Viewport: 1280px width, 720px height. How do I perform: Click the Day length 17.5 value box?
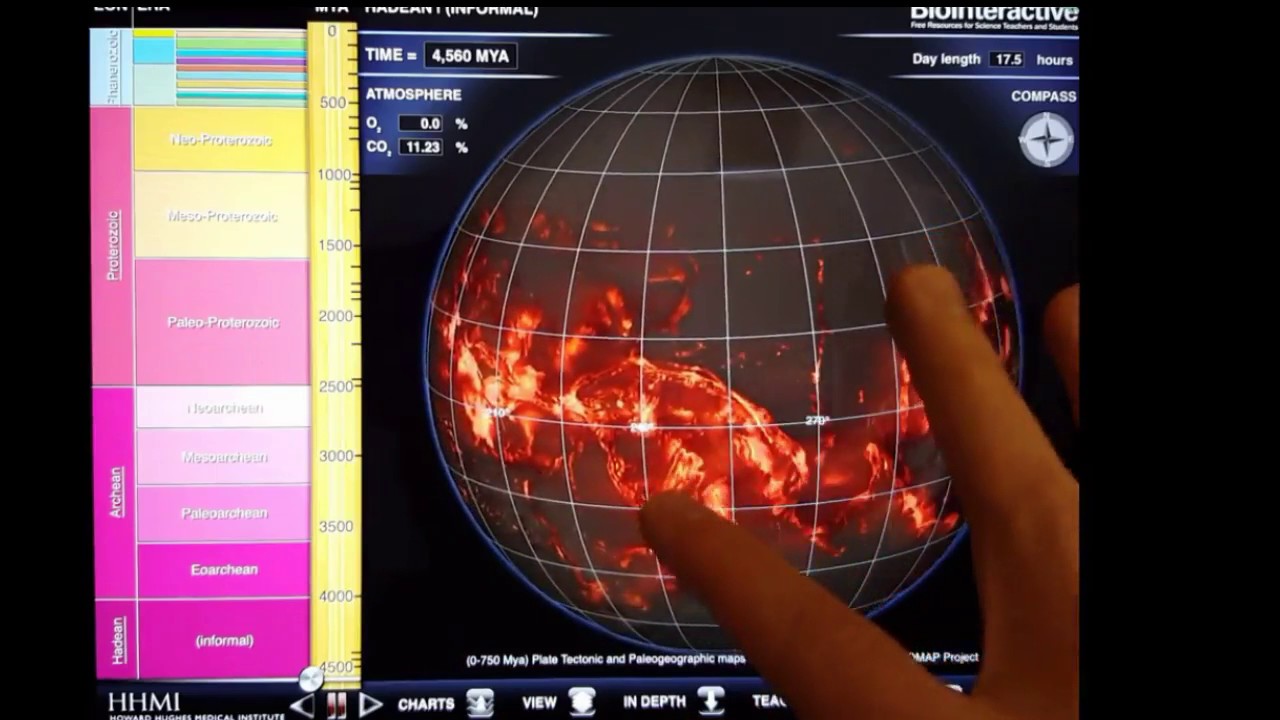coord(1007,59)
